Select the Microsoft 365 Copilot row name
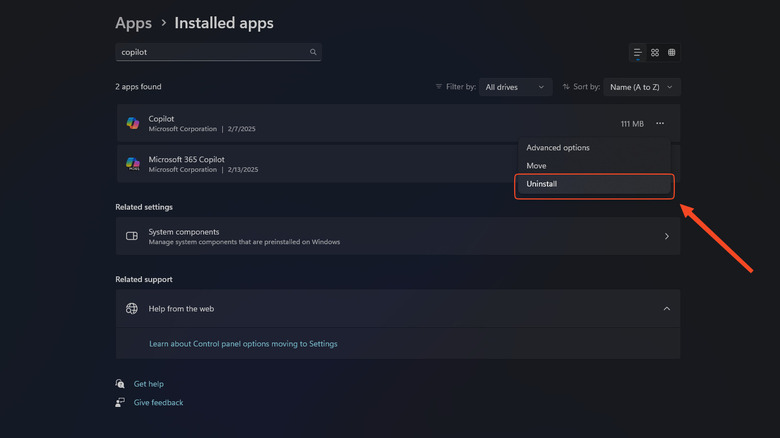 coord(187,159)
